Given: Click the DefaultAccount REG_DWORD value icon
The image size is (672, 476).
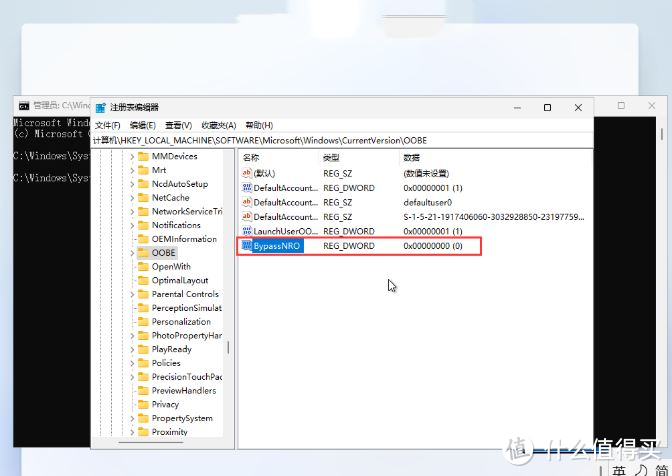Looking at the screenshot, I should pyautogui.click(x=247, y=188).
